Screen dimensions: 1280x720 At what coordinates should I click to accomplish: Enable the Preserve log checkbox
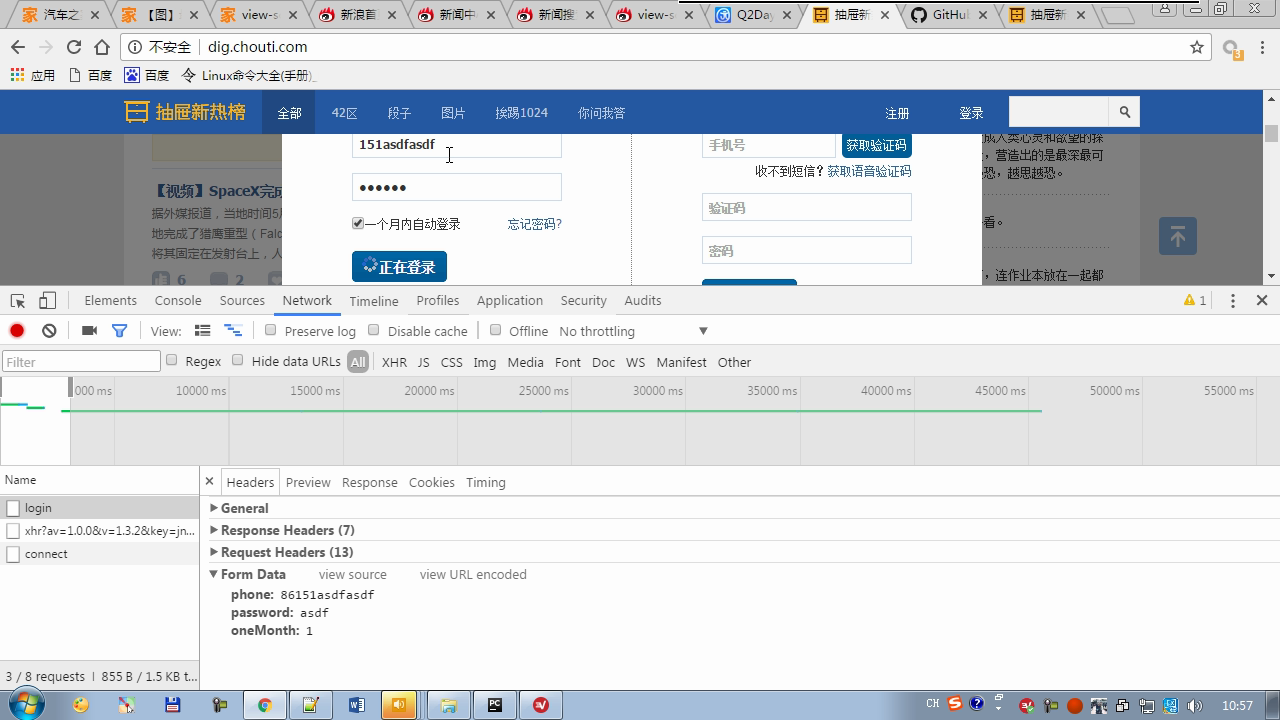tap(271, 330)
